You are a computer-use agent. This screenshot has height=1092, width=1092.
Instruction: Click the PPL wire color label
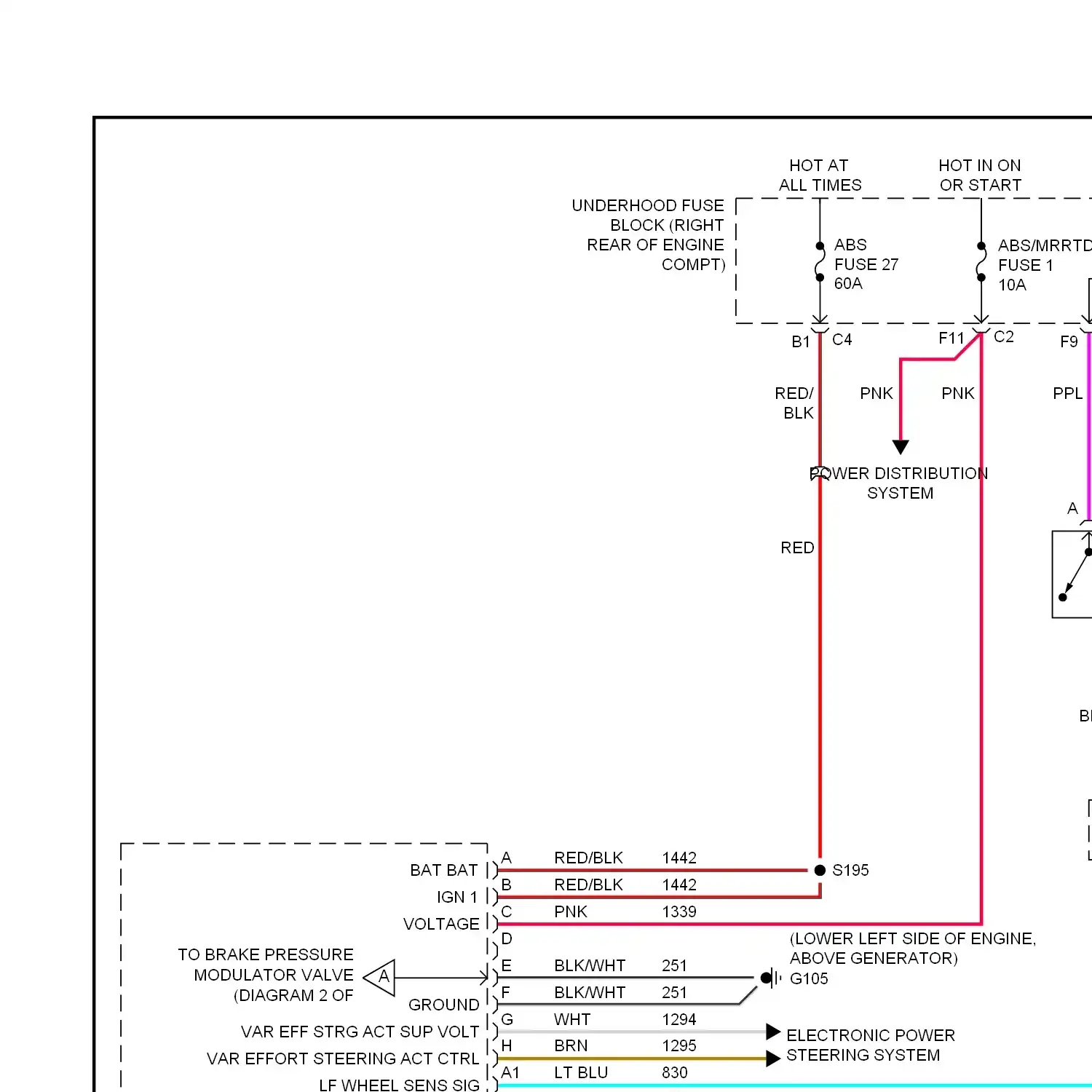tap(1068, 393)
